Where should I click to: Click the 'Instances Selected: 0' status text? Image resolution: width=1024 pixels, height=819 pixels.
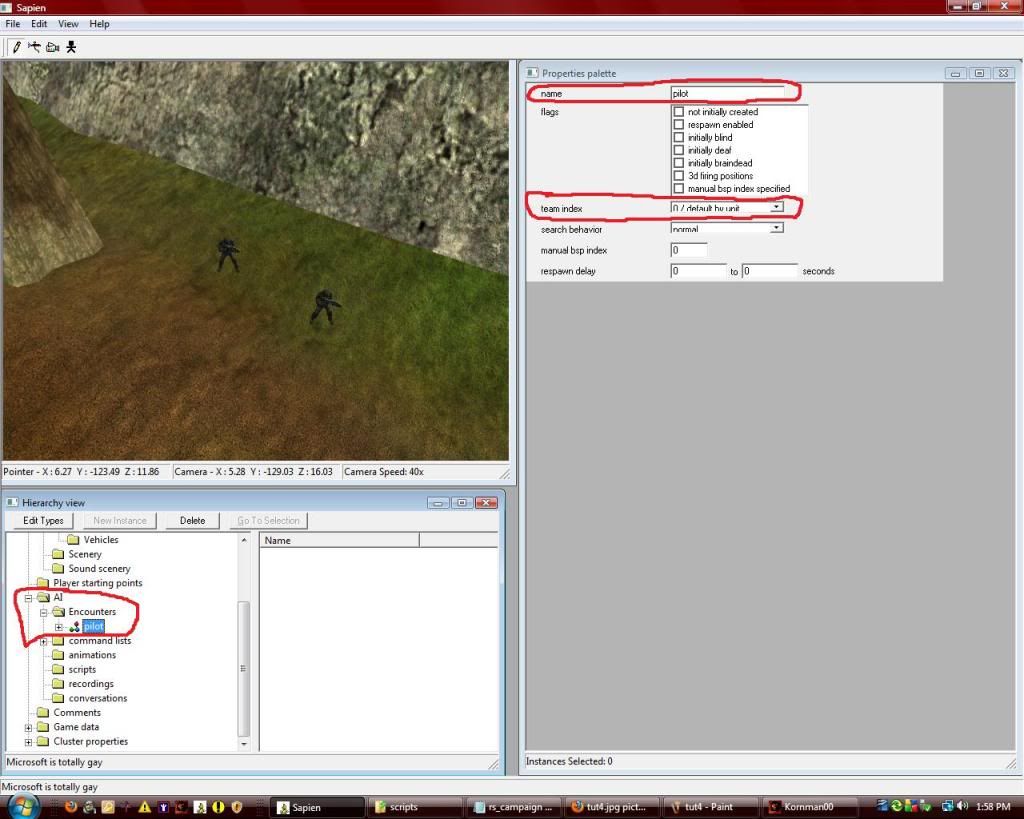pos(569,761)
